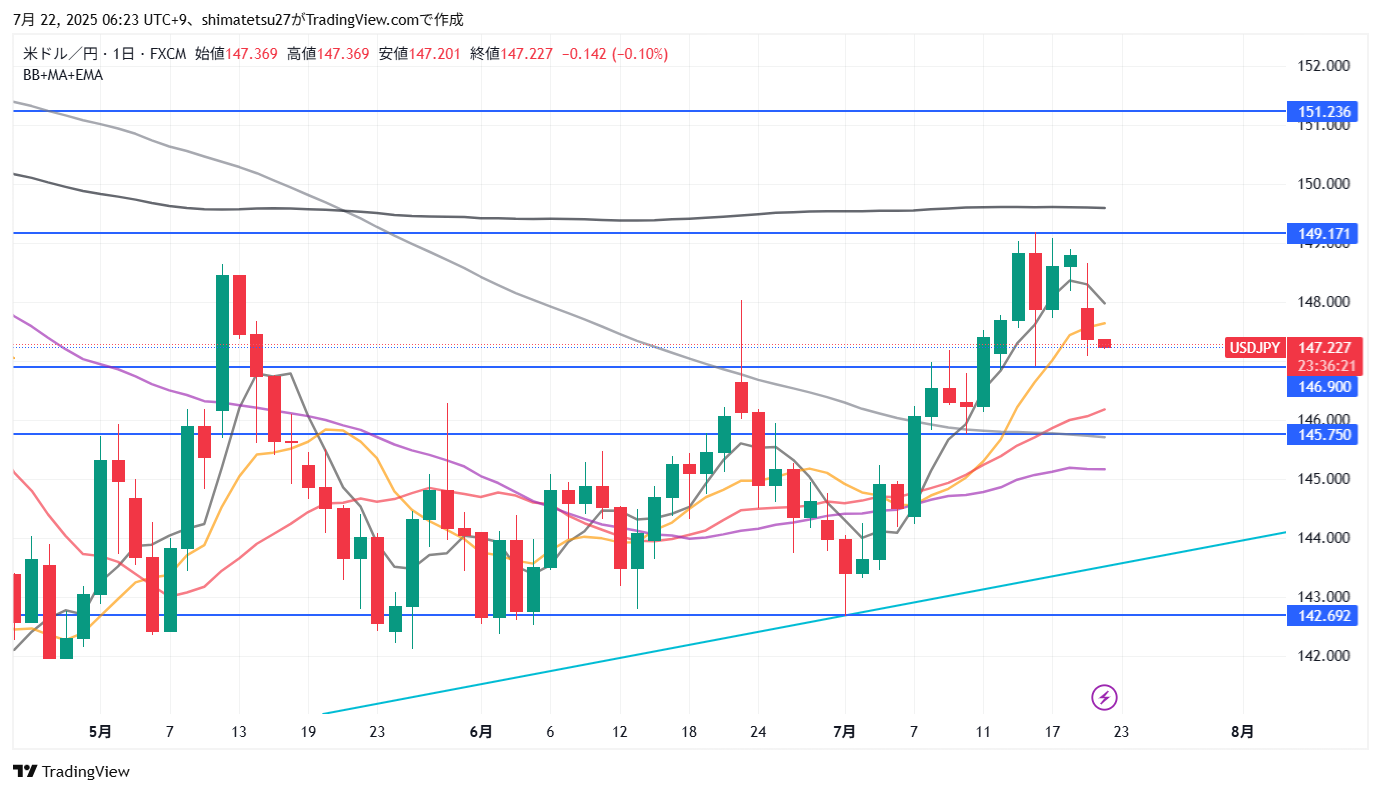Click the purple lightning bolt event icon
Viewport: 1381px width, 793px height.
point(1104,697)
